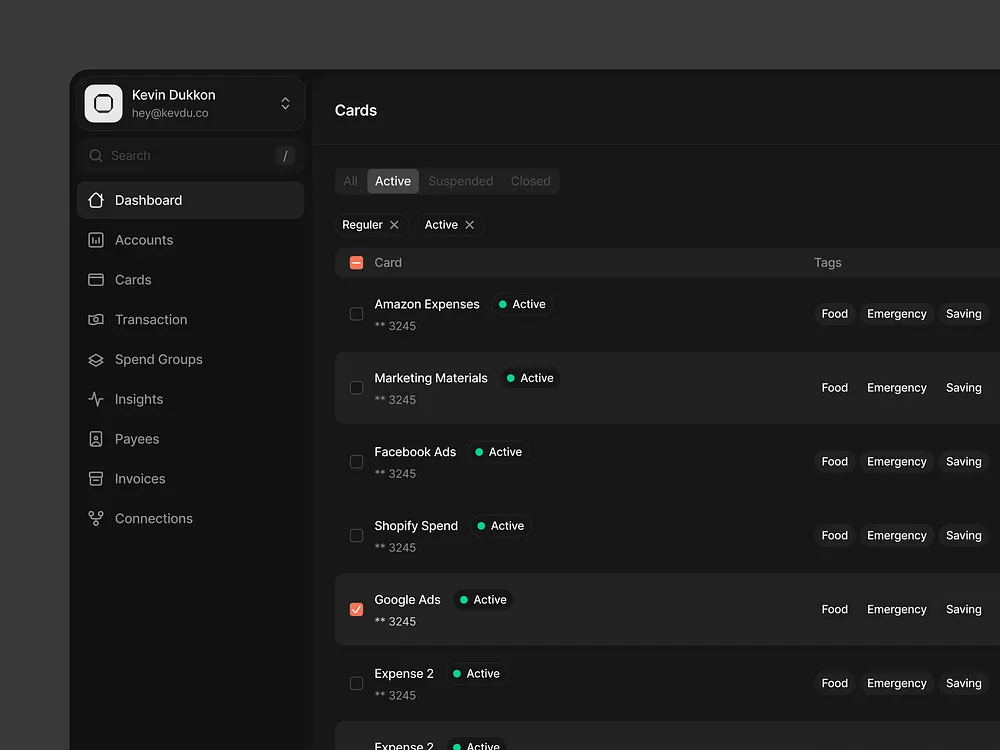Open the Closed cards tab
Image resolution: width=1000 pixels, height=750 pixels.
[x=530, y=181]
